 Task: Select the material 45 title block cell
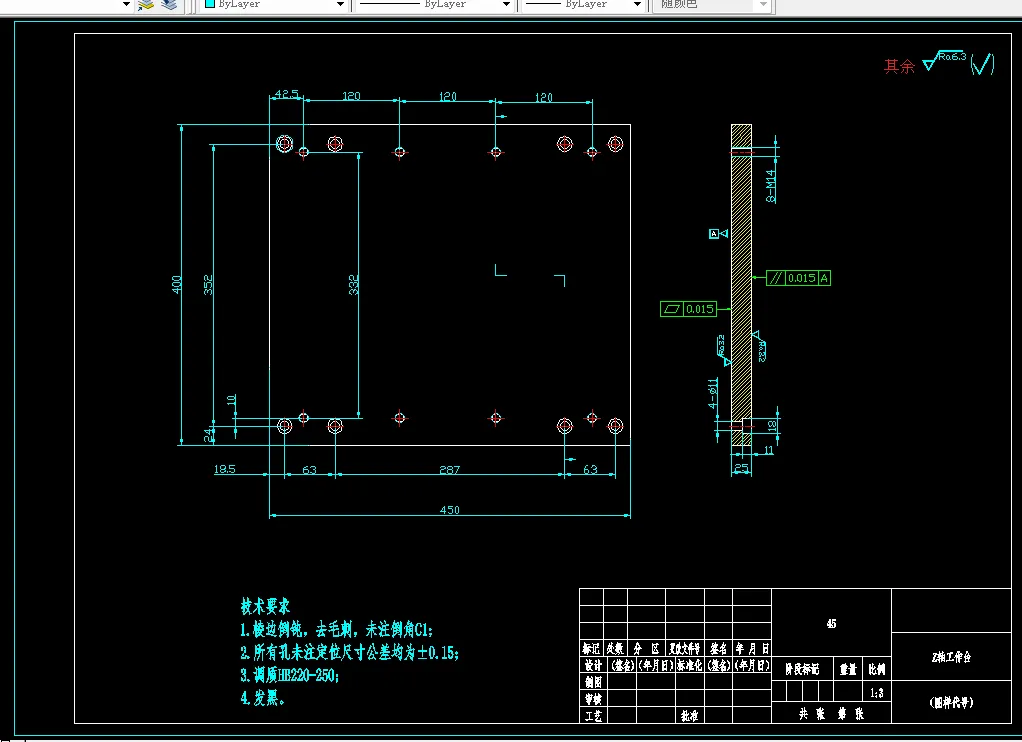click(831, 624)
